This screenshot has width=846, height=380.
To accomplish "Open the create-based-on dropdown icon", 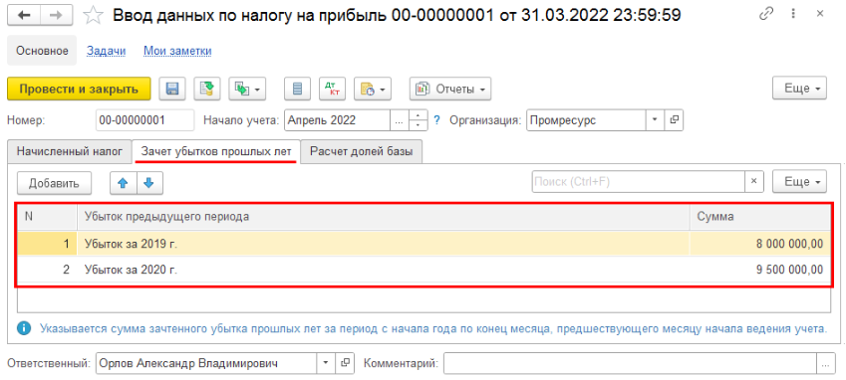I will 248,89.
